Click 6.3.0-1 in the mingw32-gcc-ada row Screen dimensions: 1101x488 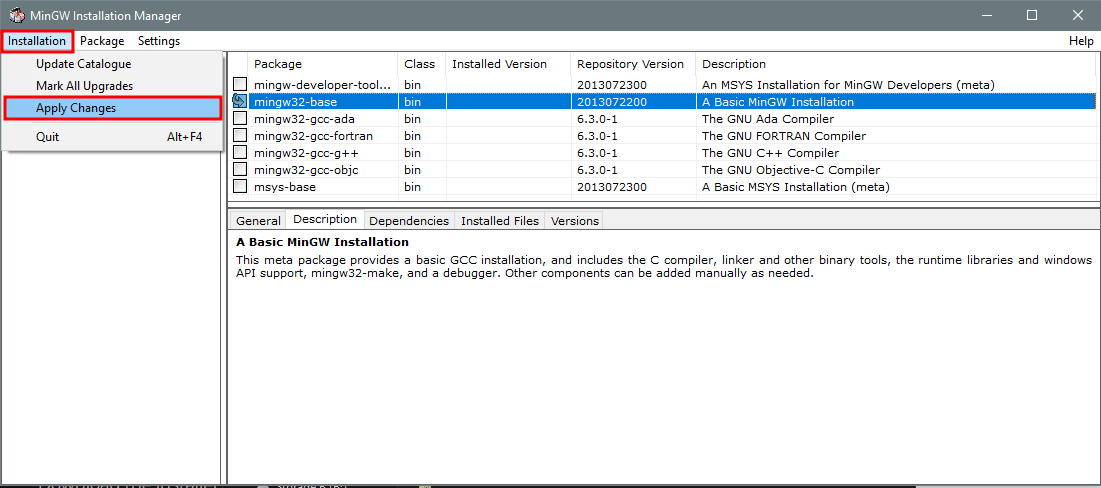tap(597, 119)
